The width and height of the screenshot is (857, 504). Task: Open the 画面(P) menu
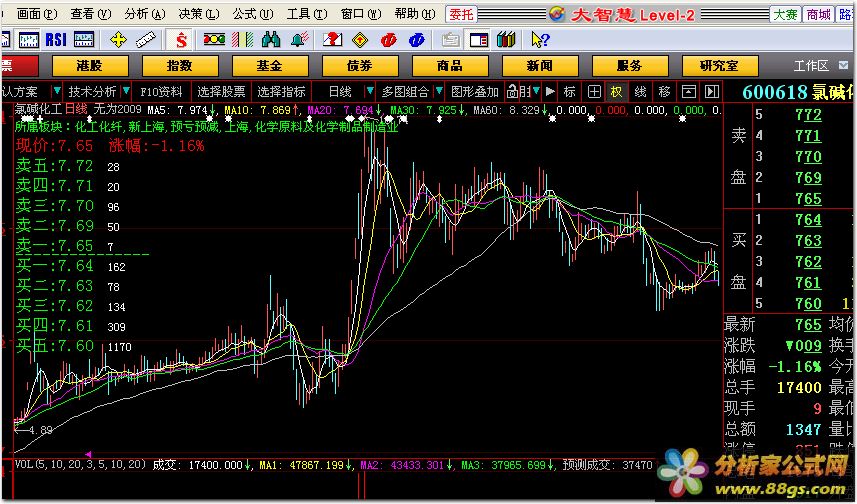tap(37, 14)
